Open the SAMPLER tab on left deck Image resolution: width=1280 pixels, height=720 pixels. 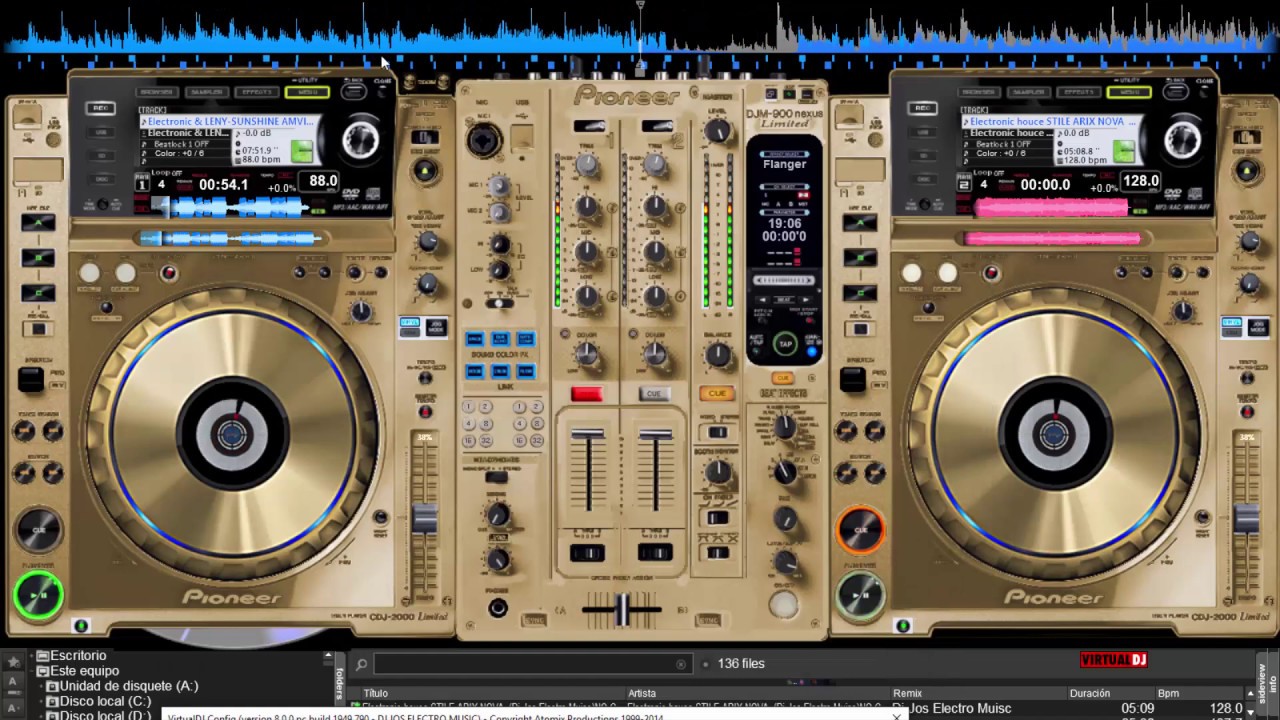pos(206,92)
